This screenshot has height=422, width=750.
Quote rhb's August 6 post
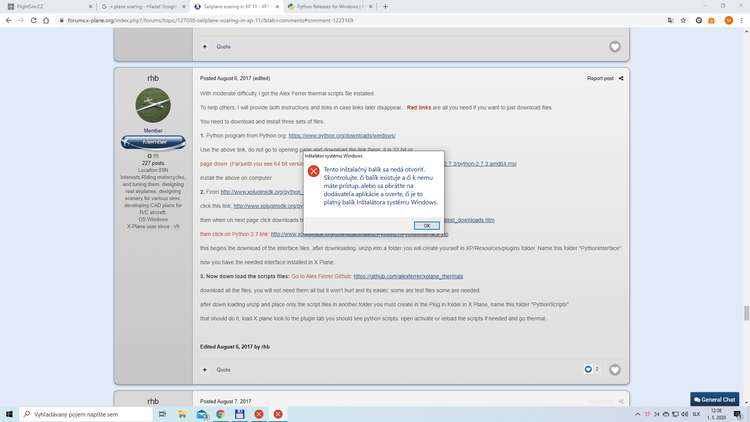pyautogui.click(x=223, y=370)
